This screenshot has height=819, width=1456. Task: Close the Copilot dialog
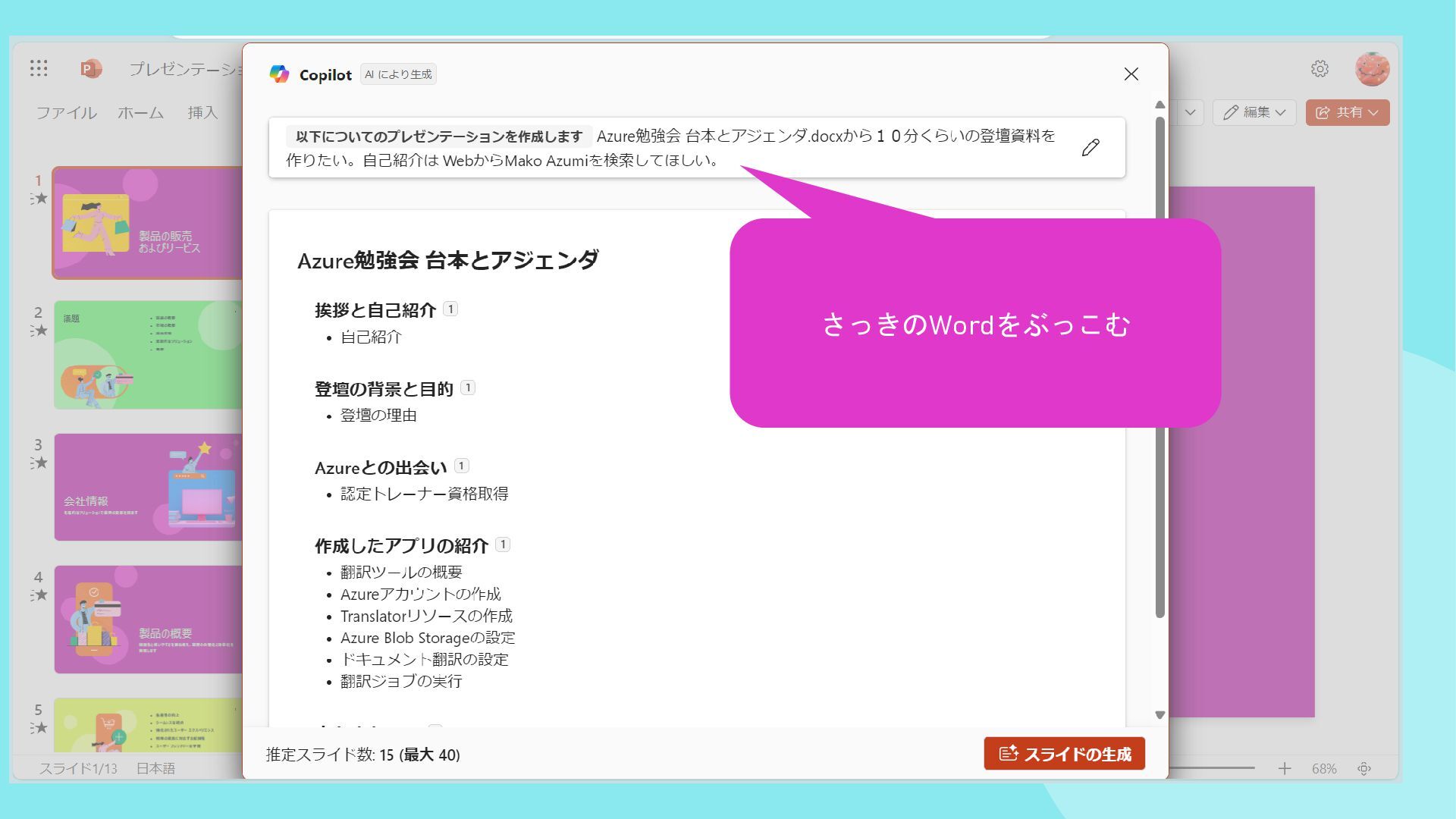(x=1131, y=74)
